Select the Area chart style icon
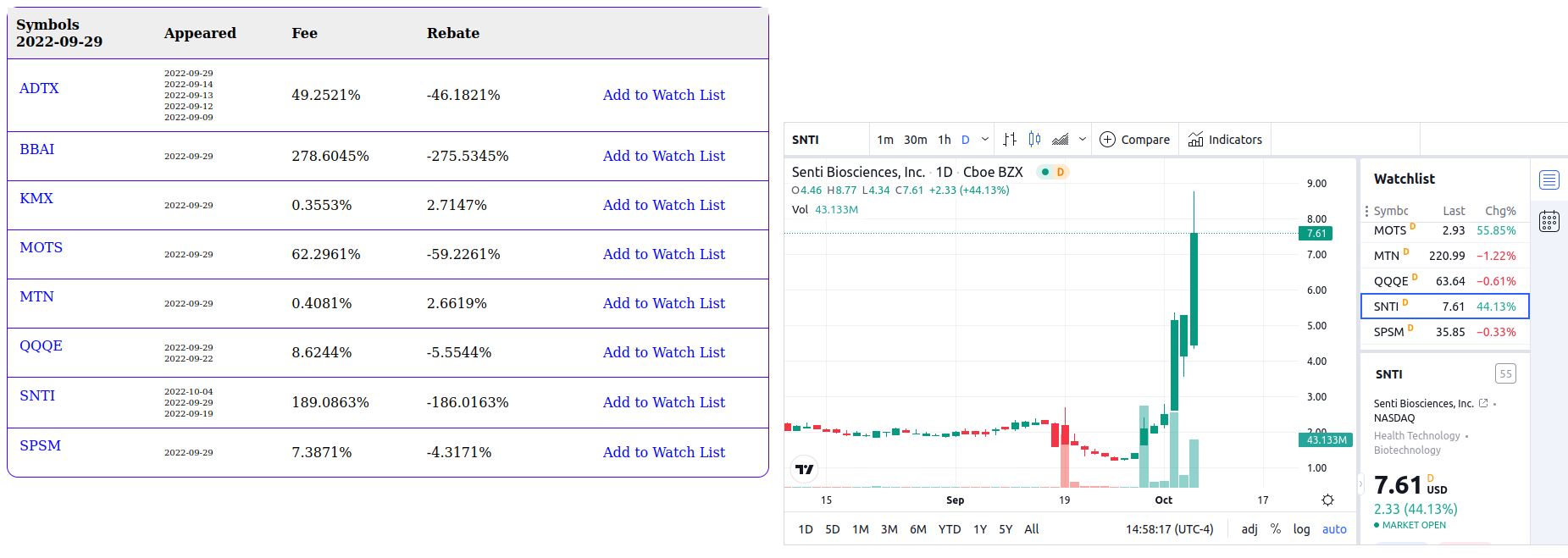The image size is (1568, 558). point(1060,140)
